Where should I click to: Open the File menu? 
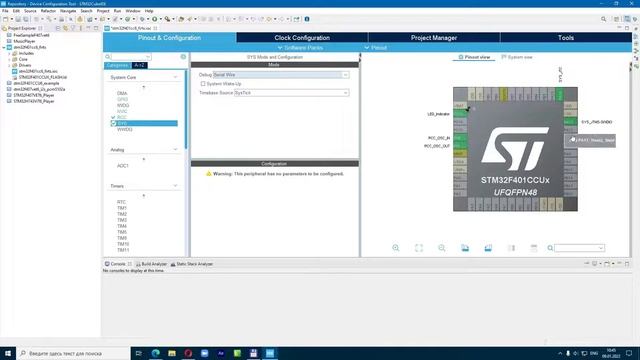(5, 11)
